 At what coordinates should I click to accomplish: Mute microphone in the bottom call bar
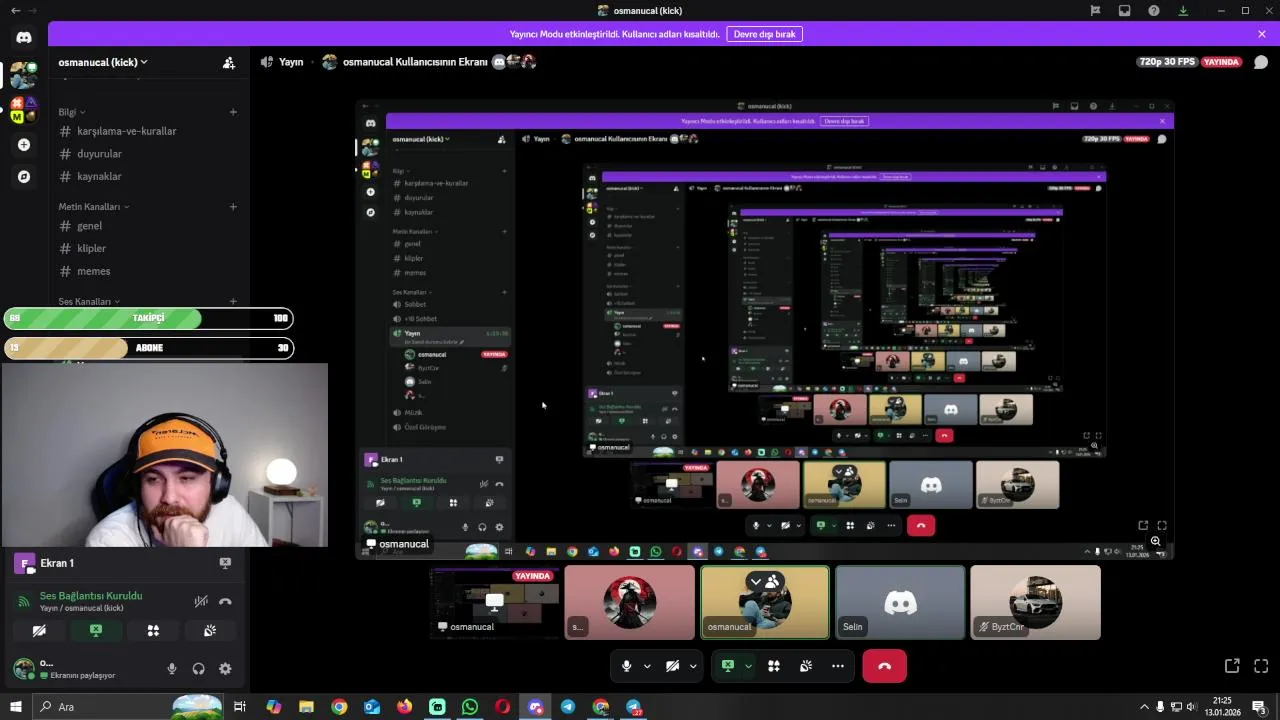click(627, 666)
